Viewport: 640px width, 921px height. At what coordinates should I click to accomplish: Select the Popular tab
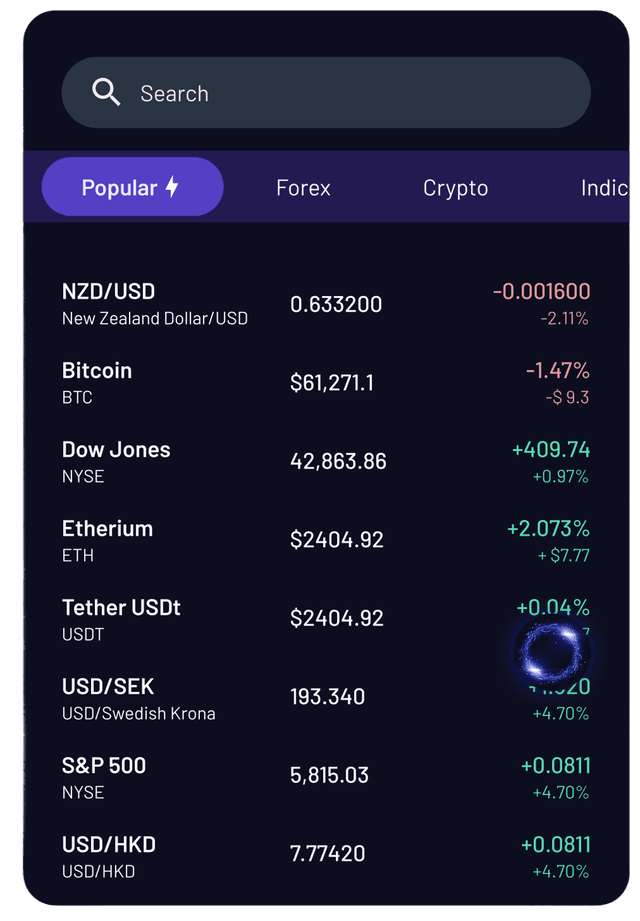pos(132,187)
